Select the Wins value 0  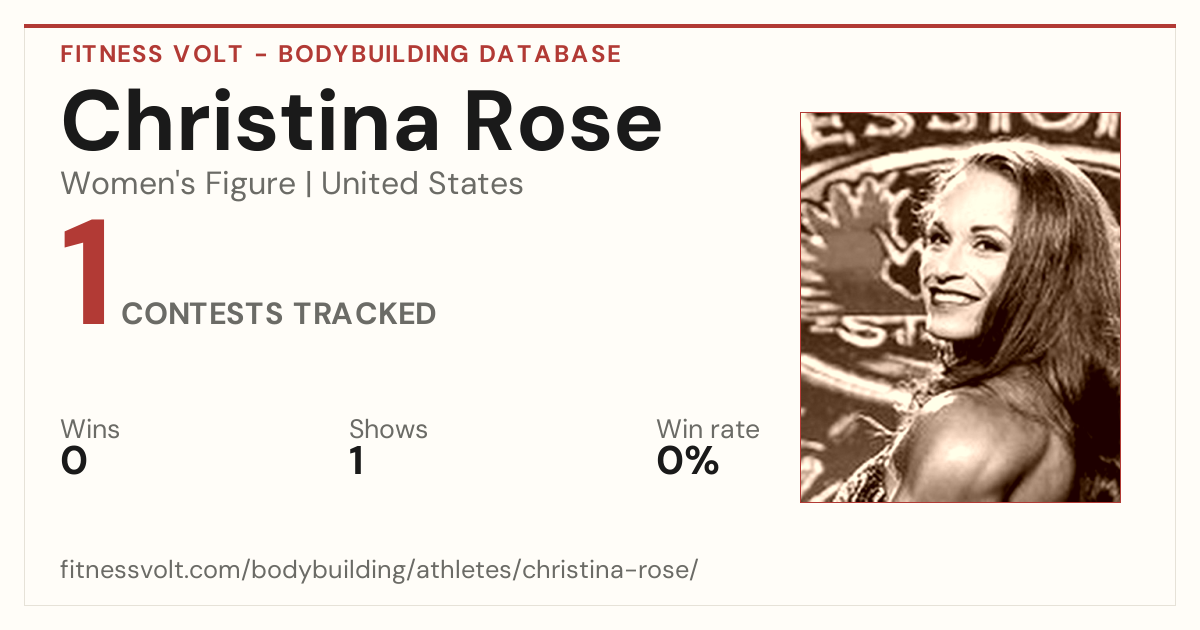click(x=74, y=461)
